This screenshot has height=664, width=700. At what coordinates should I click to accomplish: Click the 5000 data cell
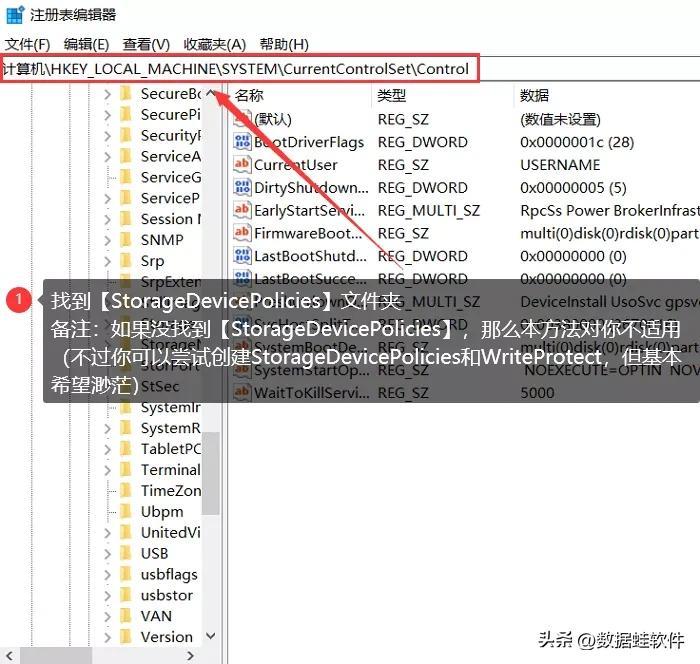point(538,393)
